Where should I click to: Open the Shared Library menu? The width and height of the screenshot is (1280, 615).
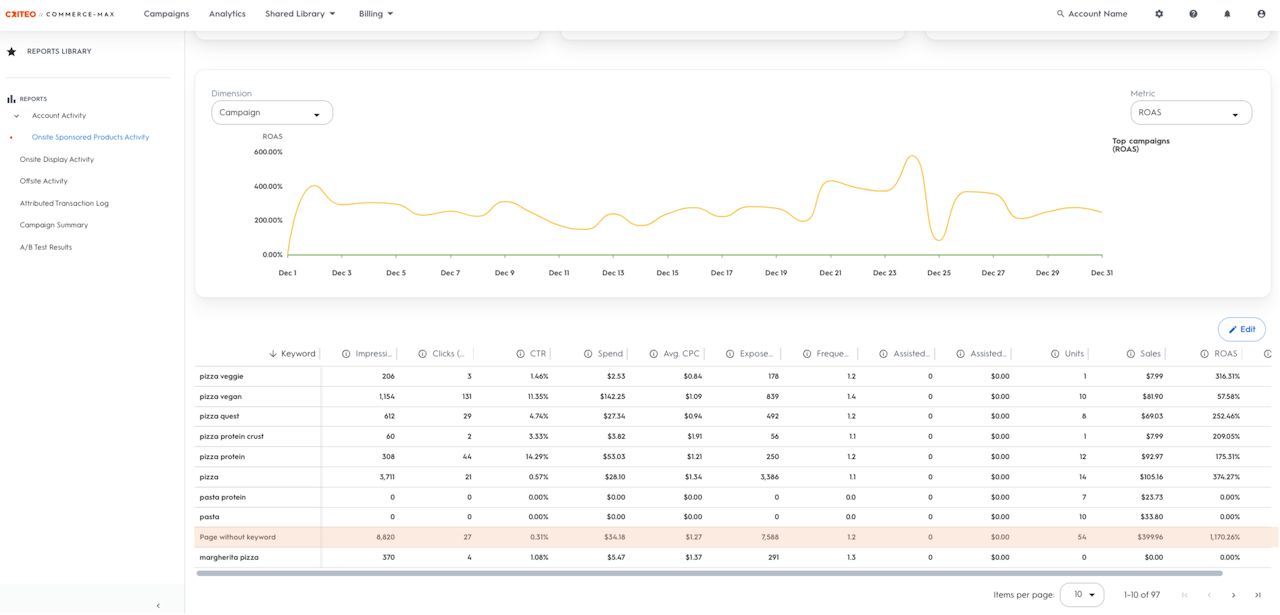click(300, 14)
